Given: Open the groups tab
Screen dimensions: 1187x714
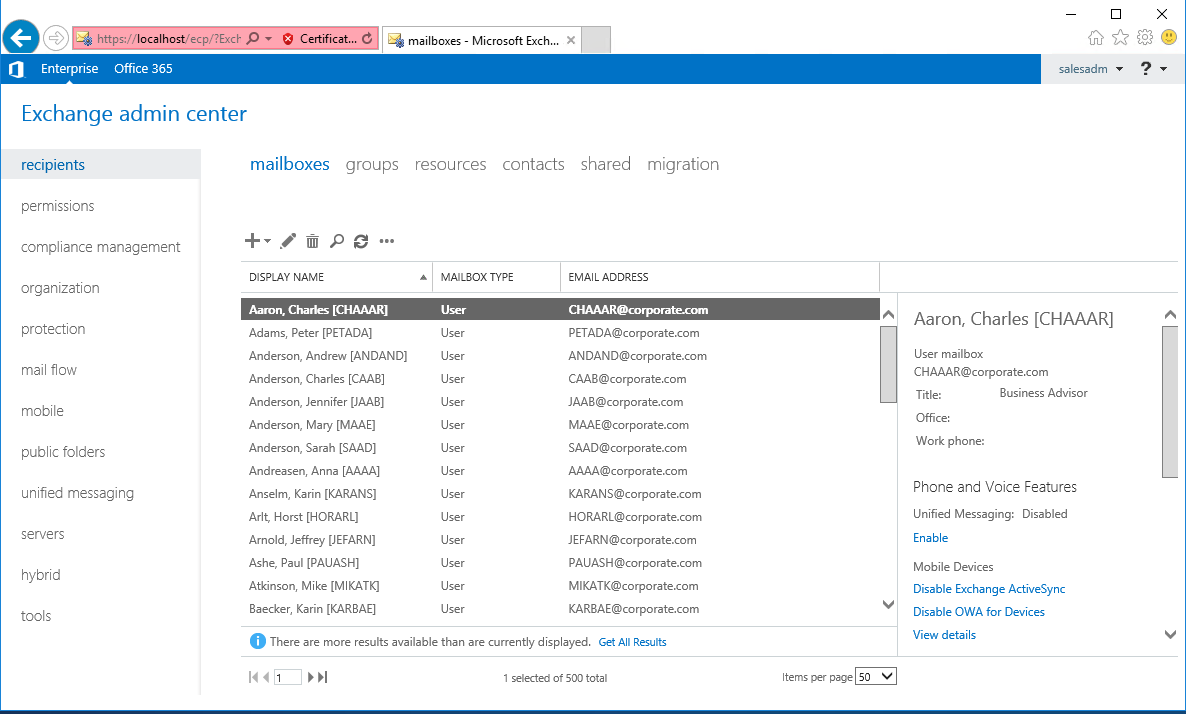Looking at the screenshot, I should coord(372,164).
